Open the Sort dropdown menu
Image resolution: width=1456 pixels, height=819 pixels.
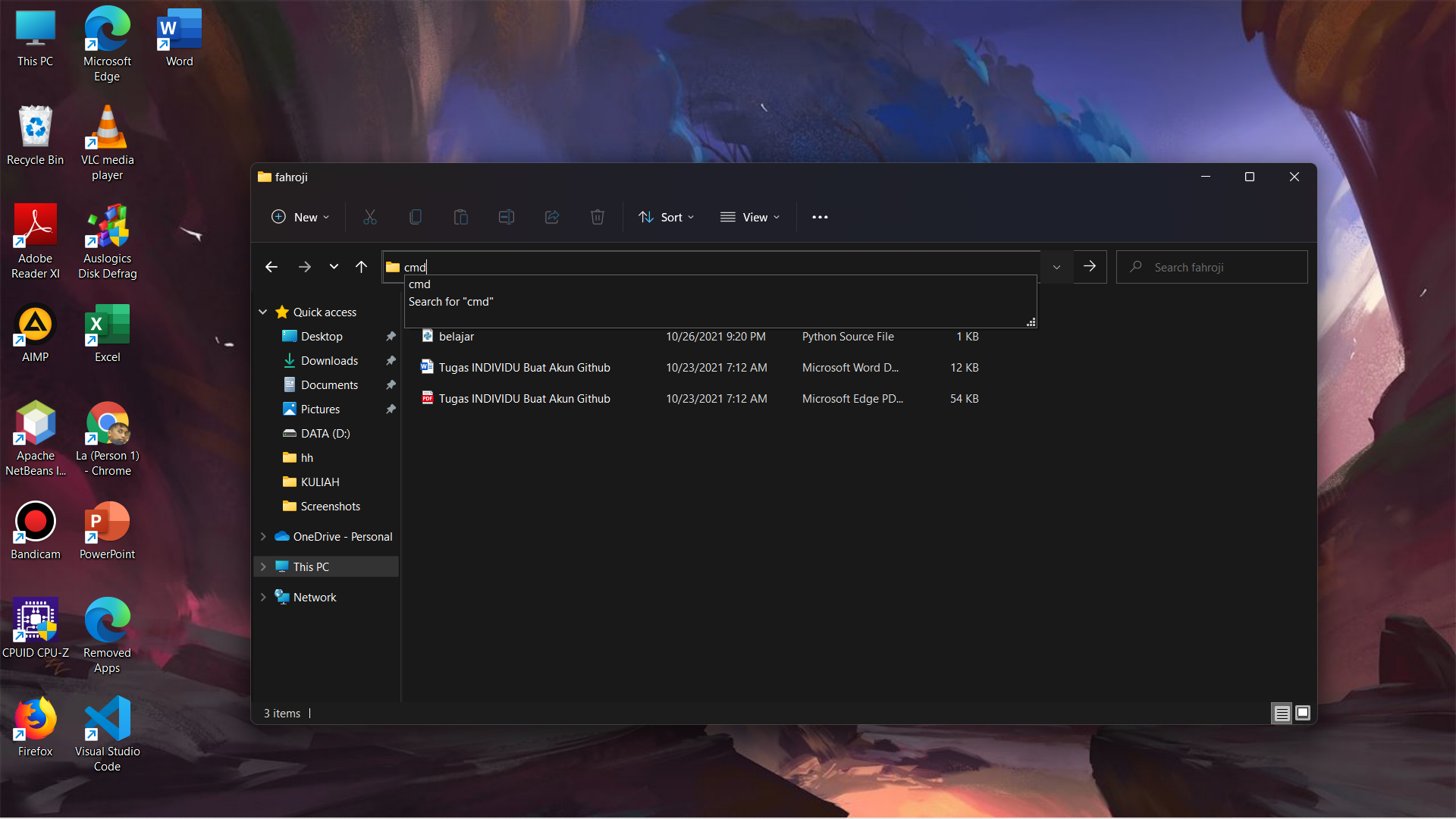click(x=667, y=217)
